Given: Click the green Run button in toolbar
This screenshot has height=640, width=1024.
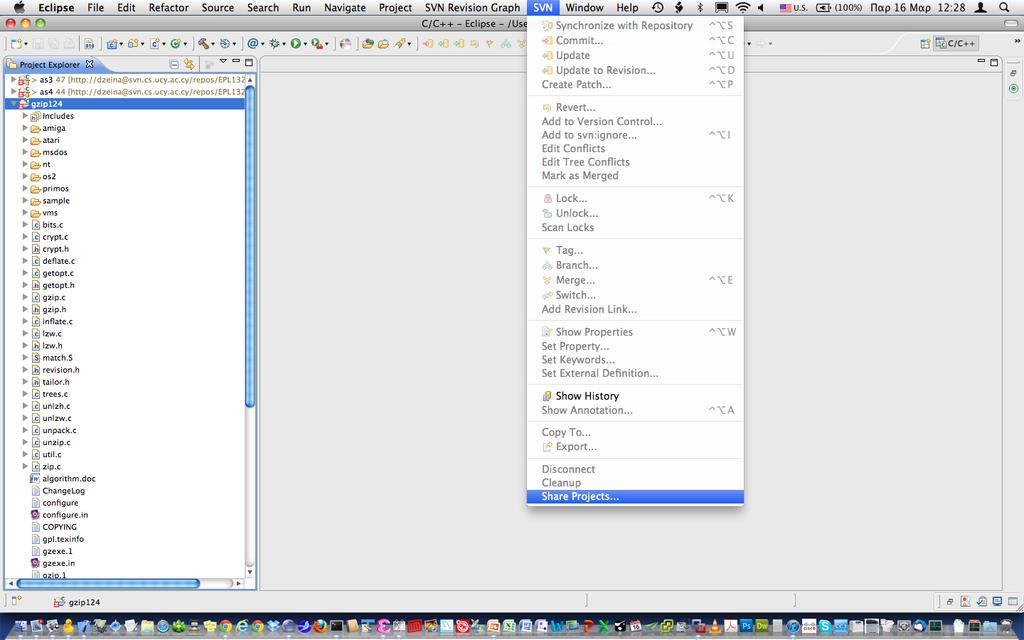Looking at the screenshot, I should click(296, 44).
